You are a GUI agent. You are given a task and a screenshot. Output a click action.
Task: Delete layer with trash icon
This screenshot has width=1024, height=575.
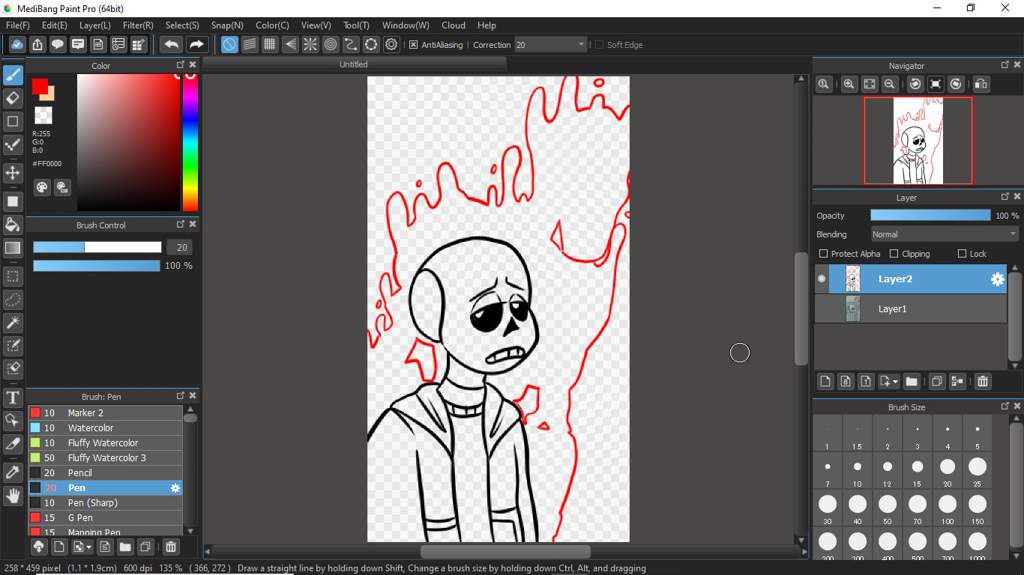[982, 382]
